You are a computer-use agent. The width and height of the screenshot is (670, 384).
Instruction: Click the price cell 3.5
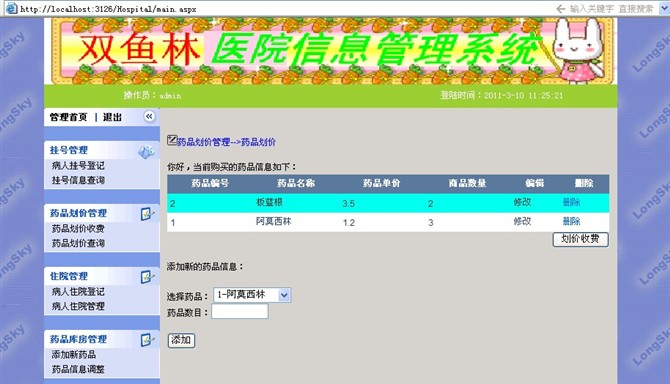349,204
